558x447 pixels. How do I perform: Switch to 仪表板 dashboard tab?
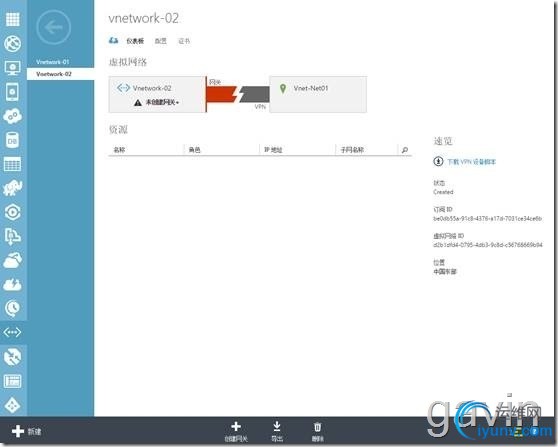pos(135,41)
